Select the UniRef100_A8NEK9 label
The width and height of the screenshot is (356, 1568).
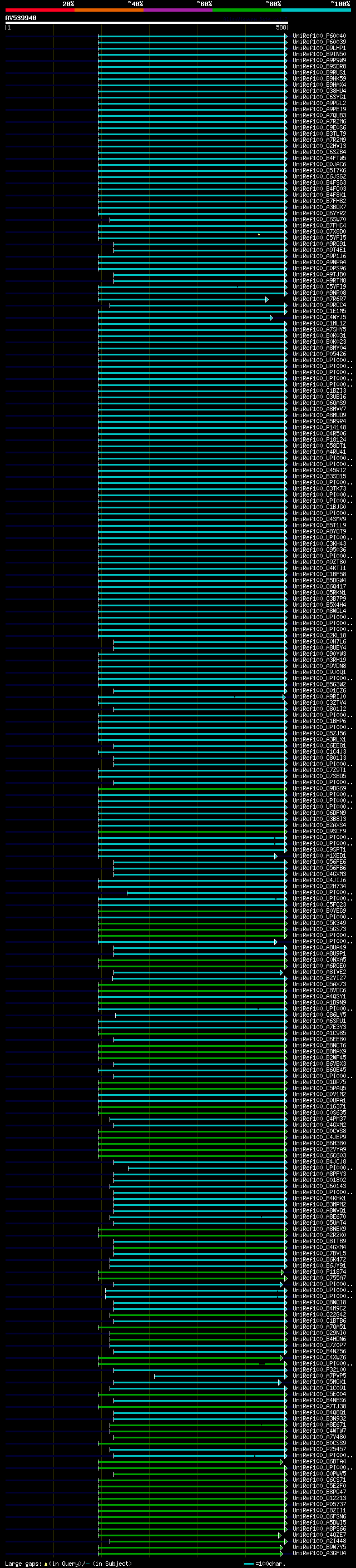click(319, 1228)
